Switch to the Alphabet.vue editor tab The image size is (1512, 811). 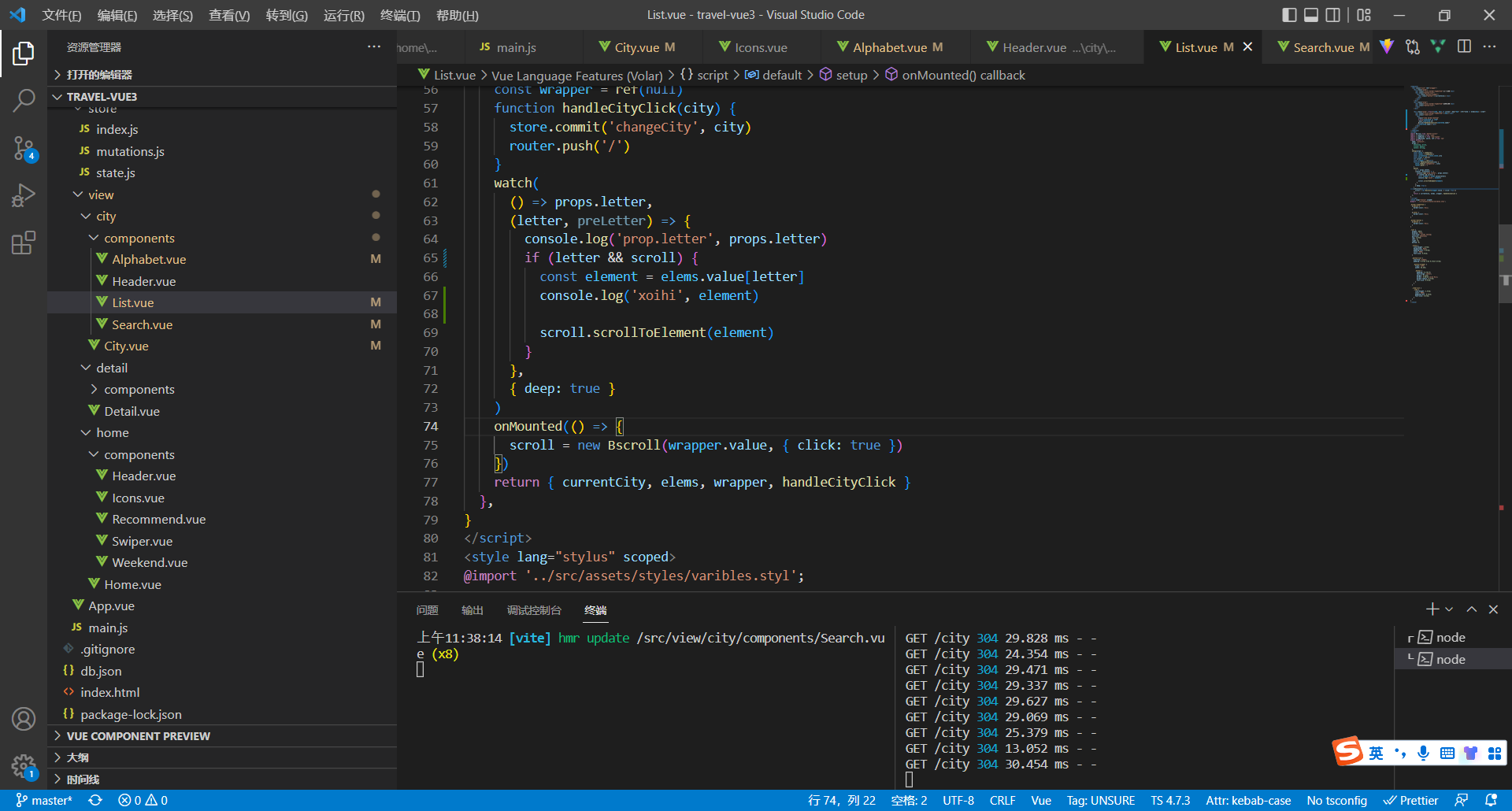click(x=894, y=47)
